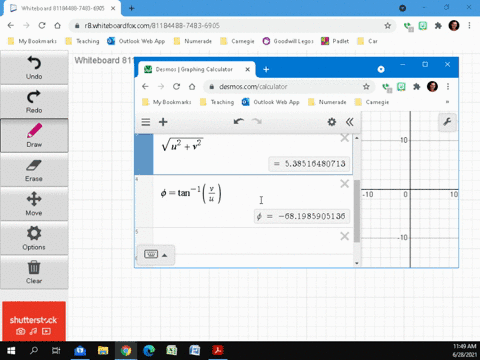Click the Undo tool on the whiteboard sidebar
Viewport: 480px width, 360px height.
click(34, 67)
